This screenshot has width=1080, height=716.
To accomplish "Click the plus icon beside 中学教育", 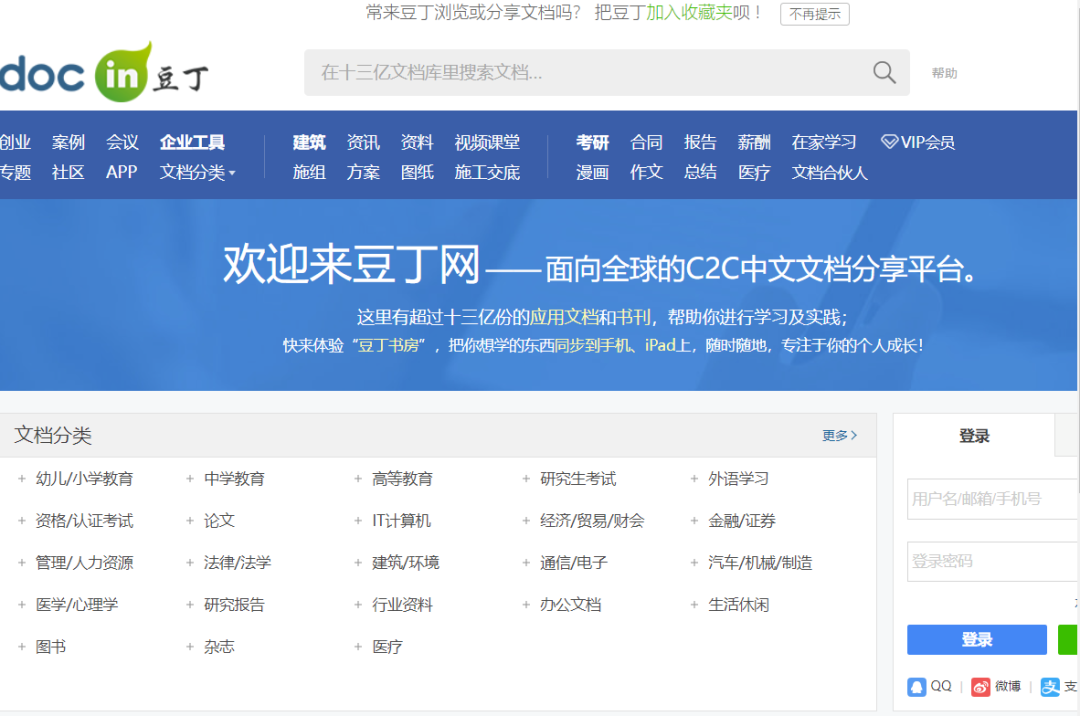I will click(x=189, y=478).
